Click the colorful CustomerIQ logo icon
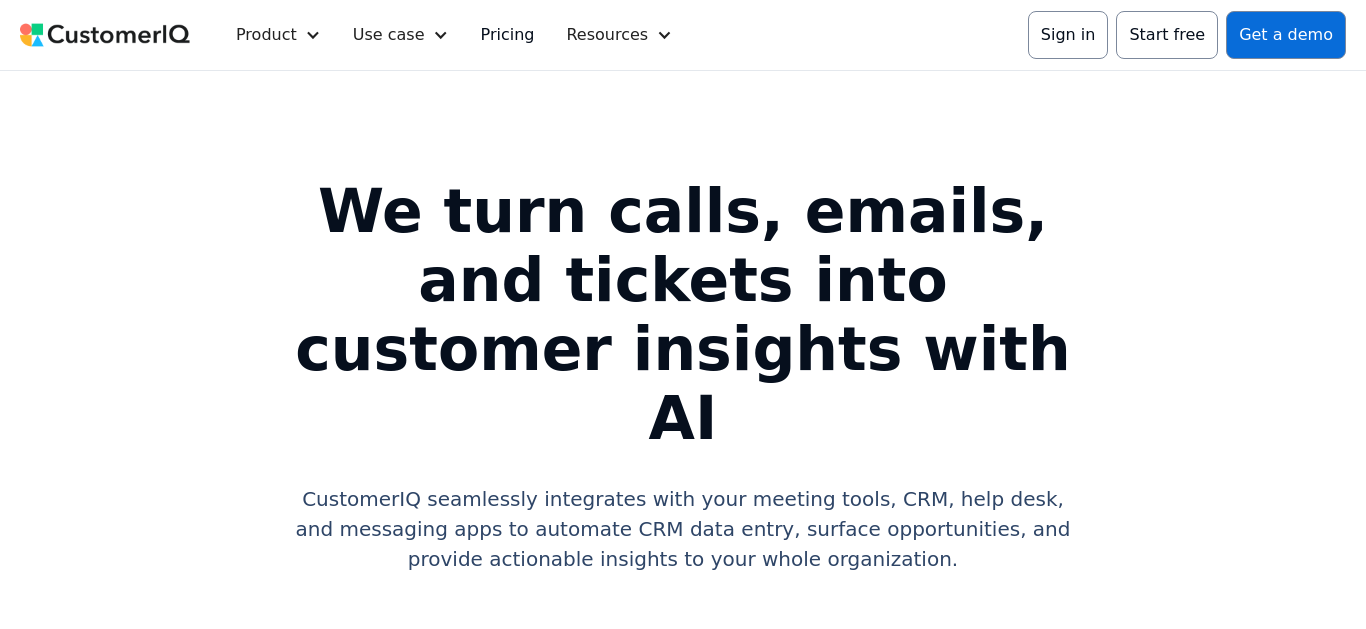The width and height of the screenshot is (1366, 629). 32,35
